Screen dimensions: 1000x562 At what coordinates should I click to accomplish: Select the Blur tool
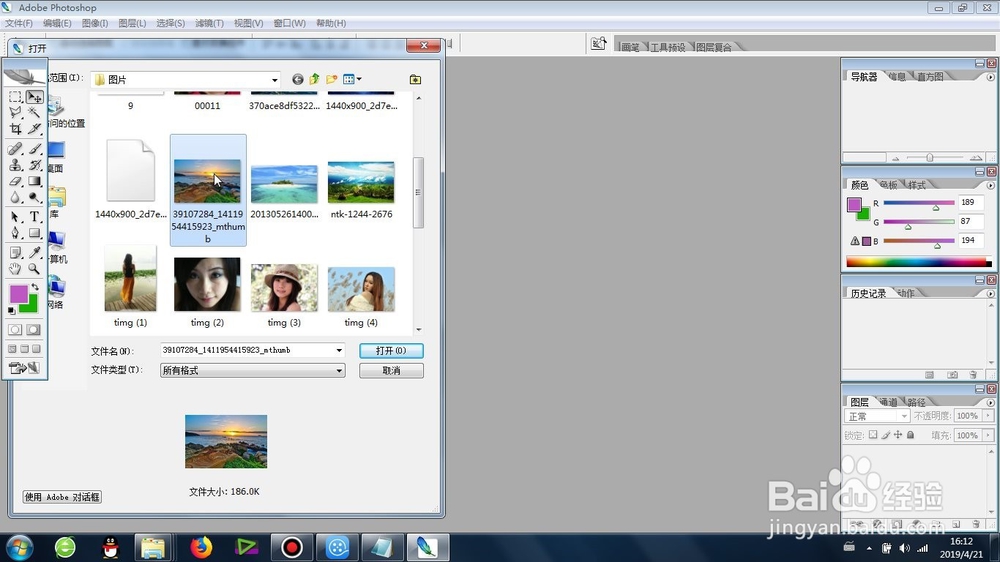tap(15, 197)
